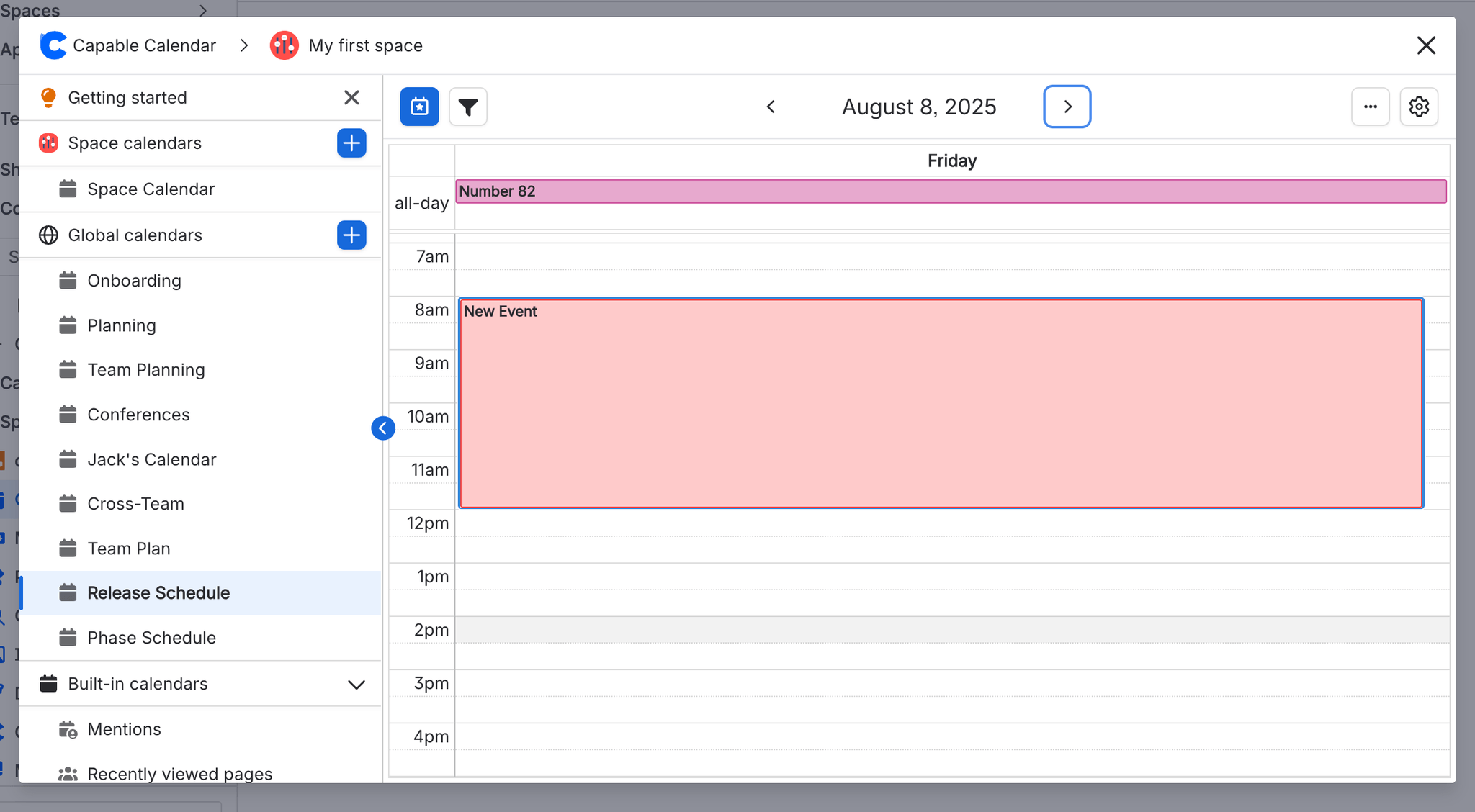Collapse the sidebar with blue arrow
This screenshot has height=812, width=1475.
click(383, 428)
